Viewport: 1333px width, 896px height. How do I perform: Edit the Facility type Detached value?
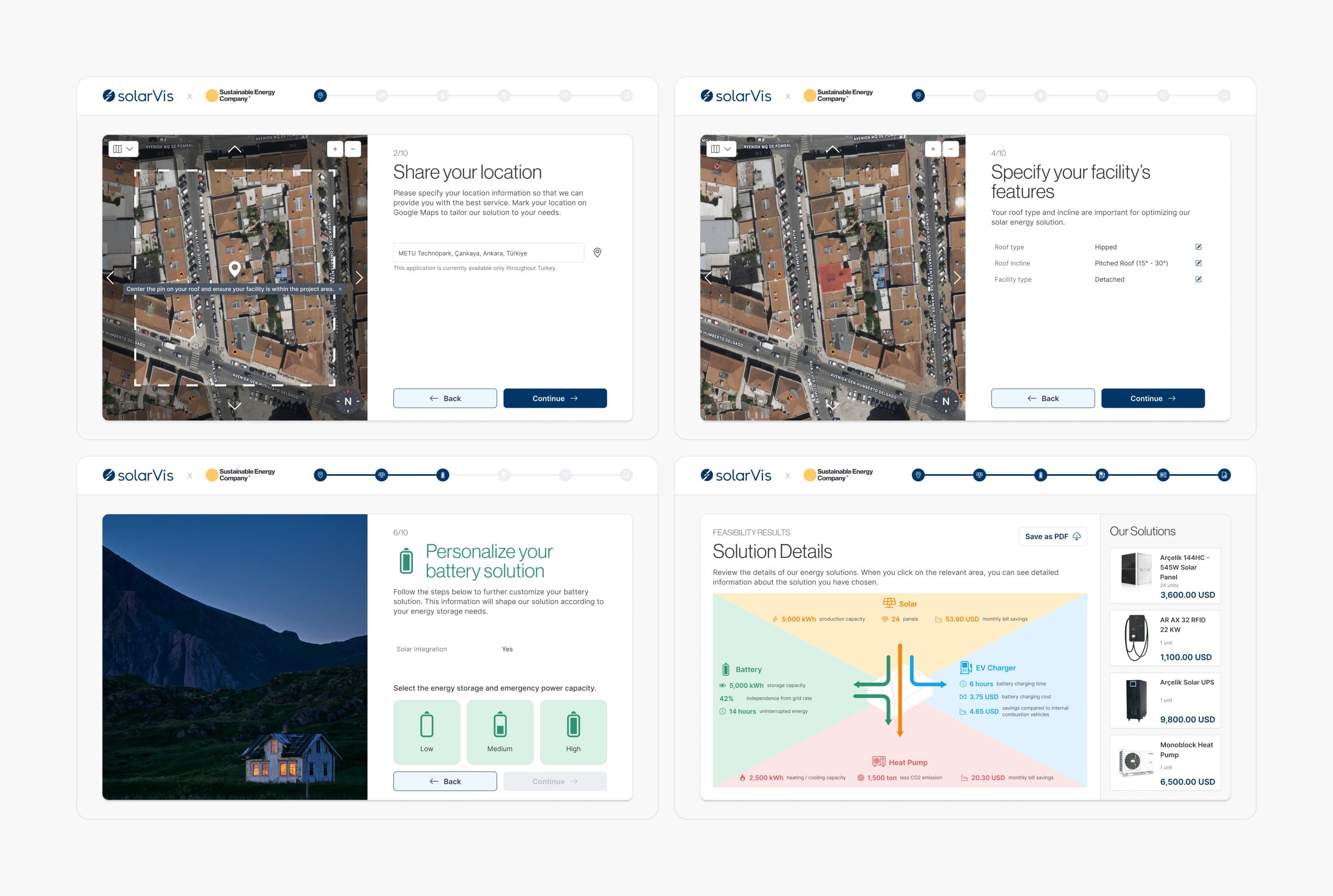click(1198, 280)
